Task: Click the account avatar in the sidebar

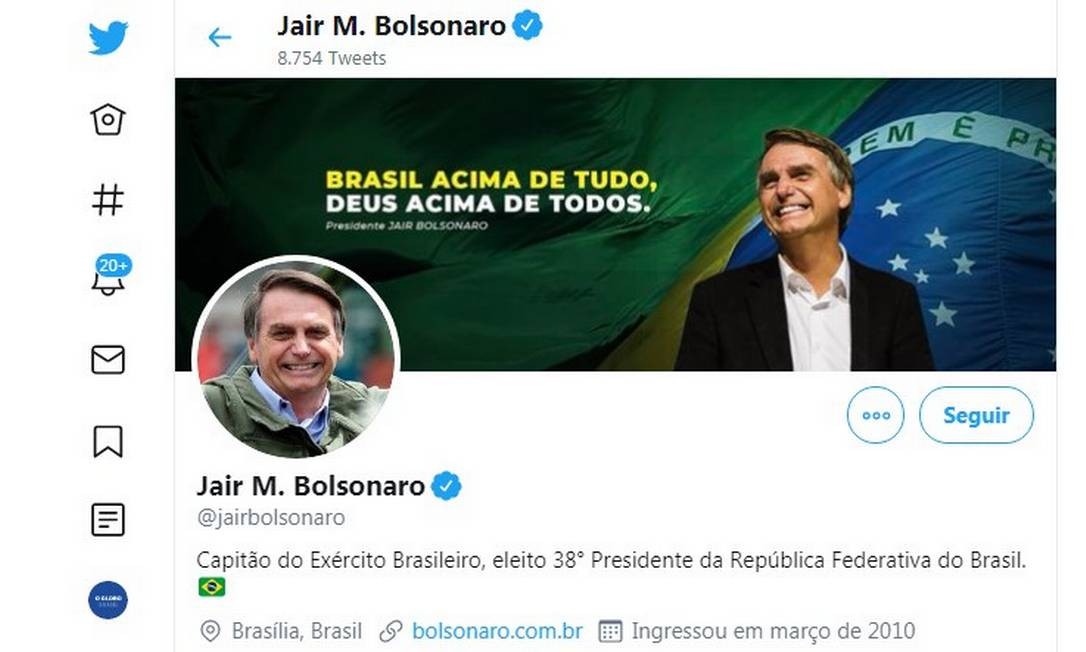Action: click(x=108, y=600)
